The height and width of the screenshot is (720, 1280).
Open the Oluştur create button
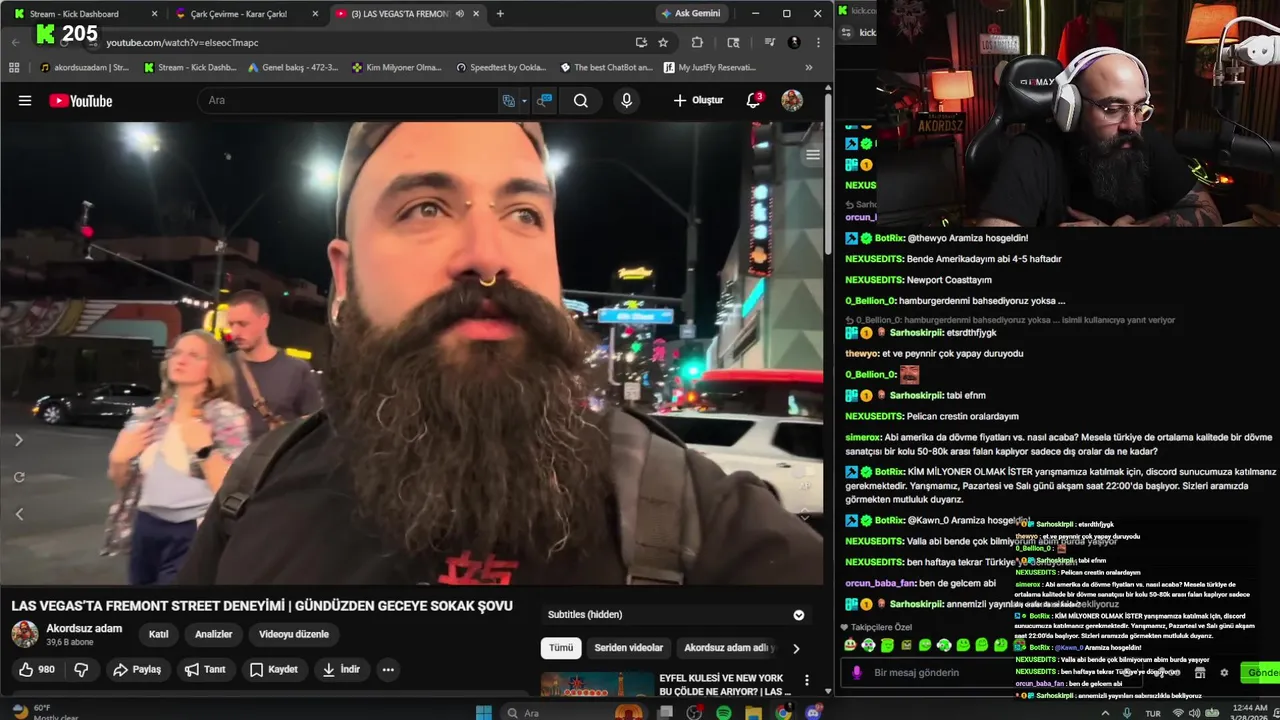tap(698, 100)
